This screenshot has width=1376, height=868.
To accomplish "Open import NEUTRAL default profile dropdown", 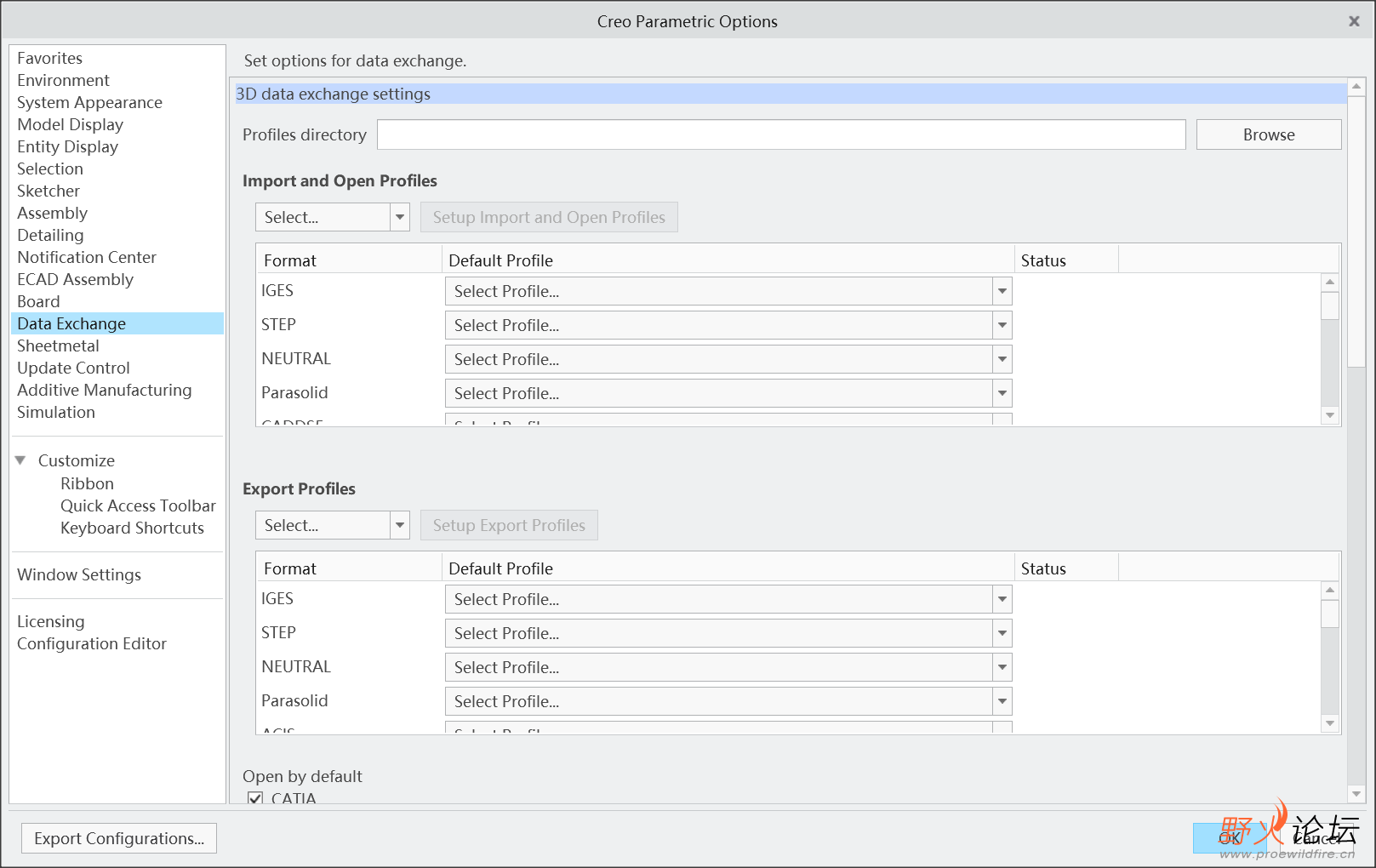I will tap(728, 359).
